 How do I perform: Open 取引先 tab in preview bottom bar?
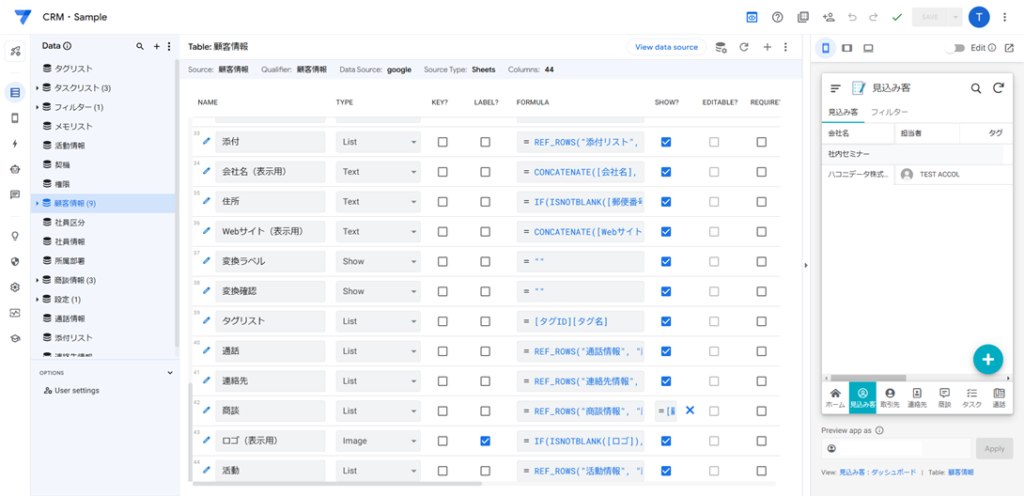click(889, 397)
